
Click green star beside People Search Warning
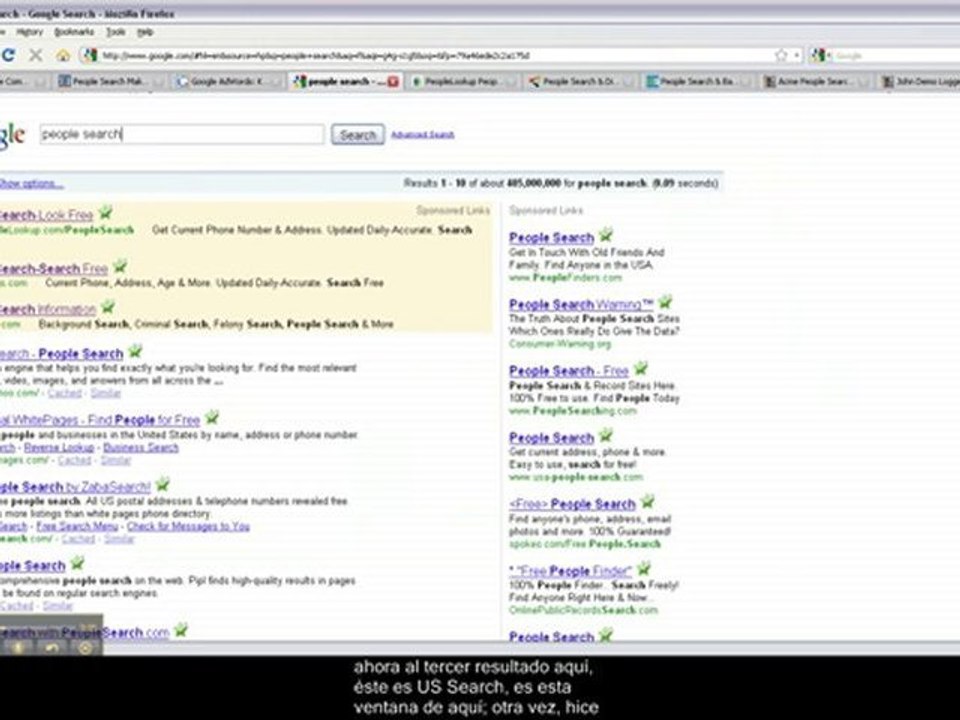coord(665,301)
